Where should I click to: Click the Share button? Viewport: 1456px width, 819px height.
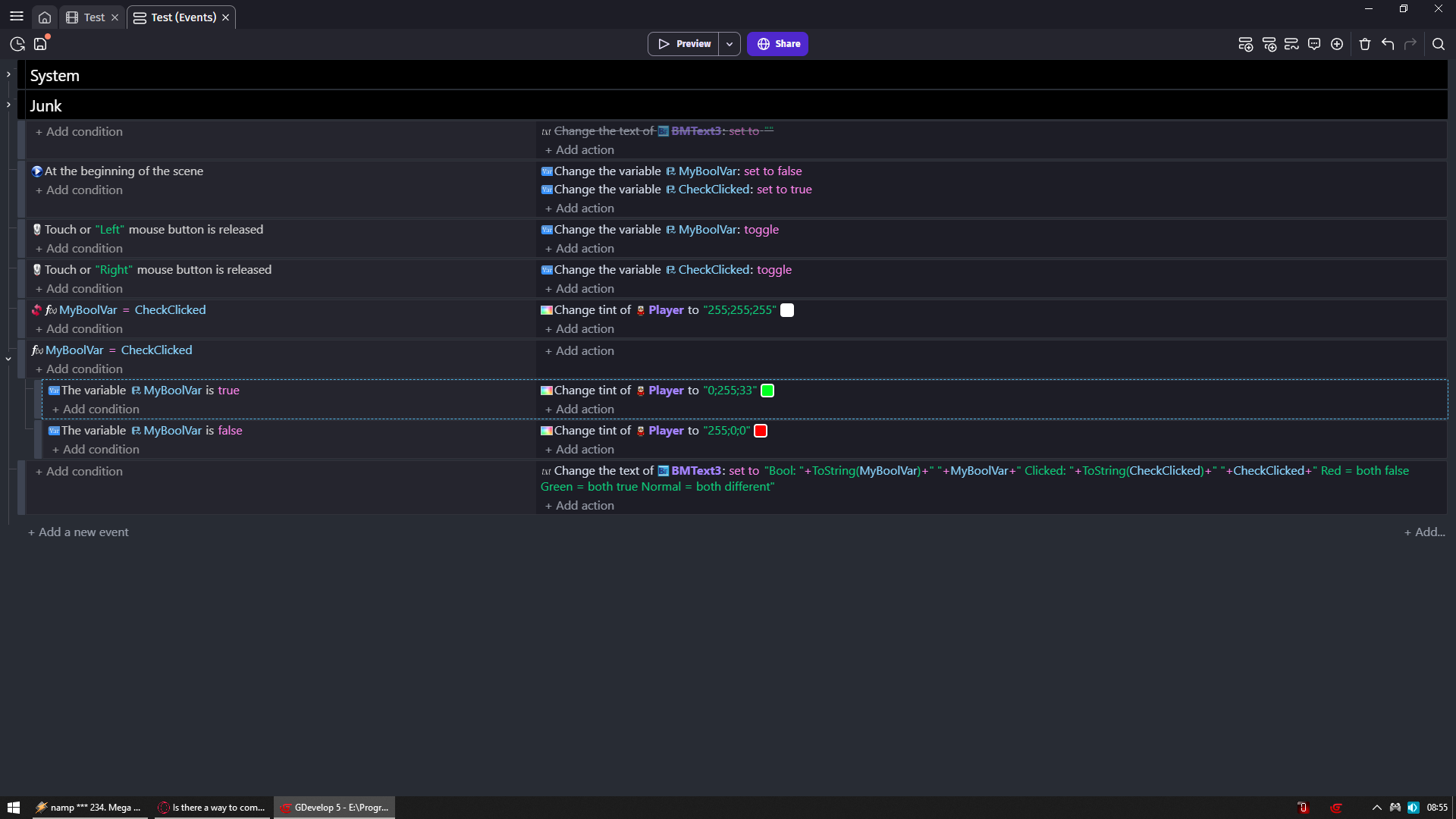tap(777, 44)
